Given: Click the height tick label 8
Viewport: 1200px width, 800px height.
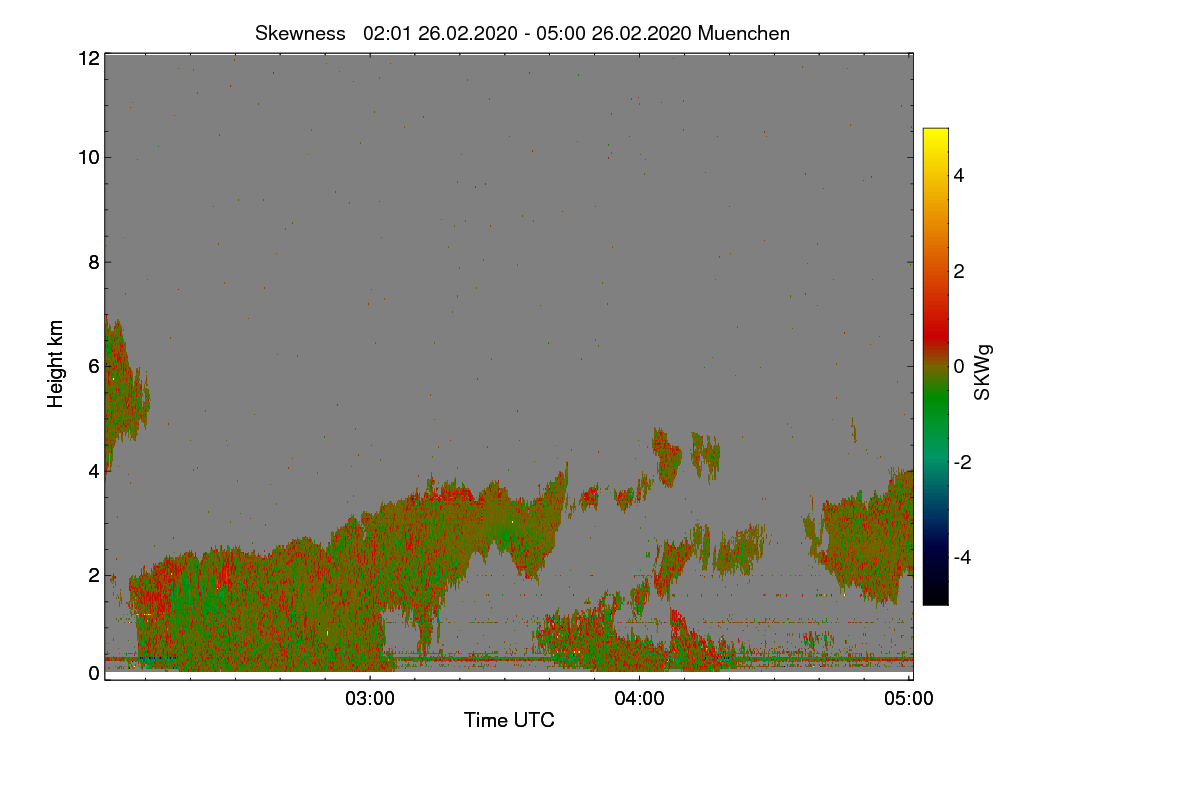Looking at the screenshot, I should (x=94, y=262).
